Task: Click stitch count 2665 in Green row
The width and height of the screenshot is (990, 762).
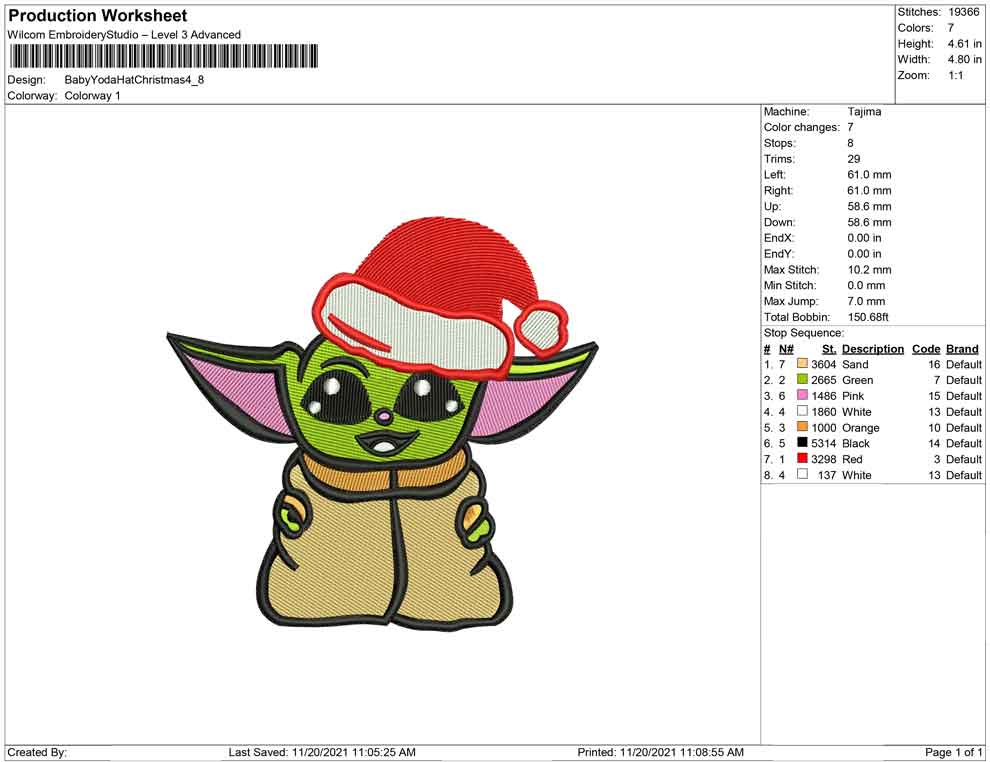Action: [823, 380]
